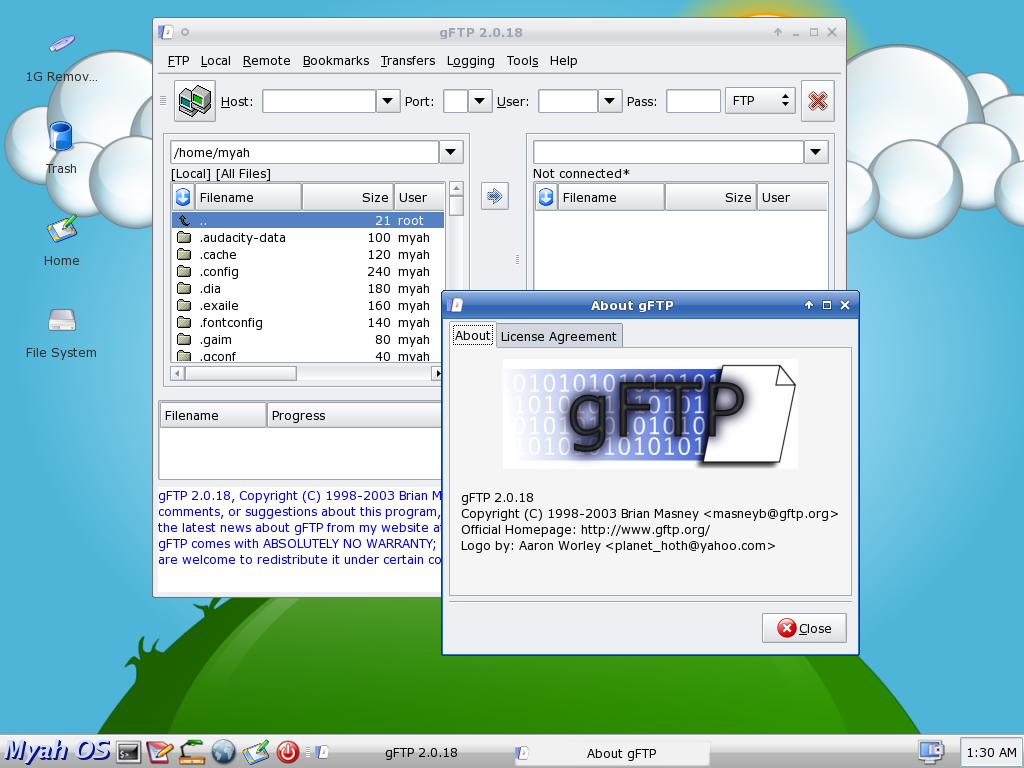Click the network drive icon in taskbar
1024x768 pixels.
[x=192, y=752]
